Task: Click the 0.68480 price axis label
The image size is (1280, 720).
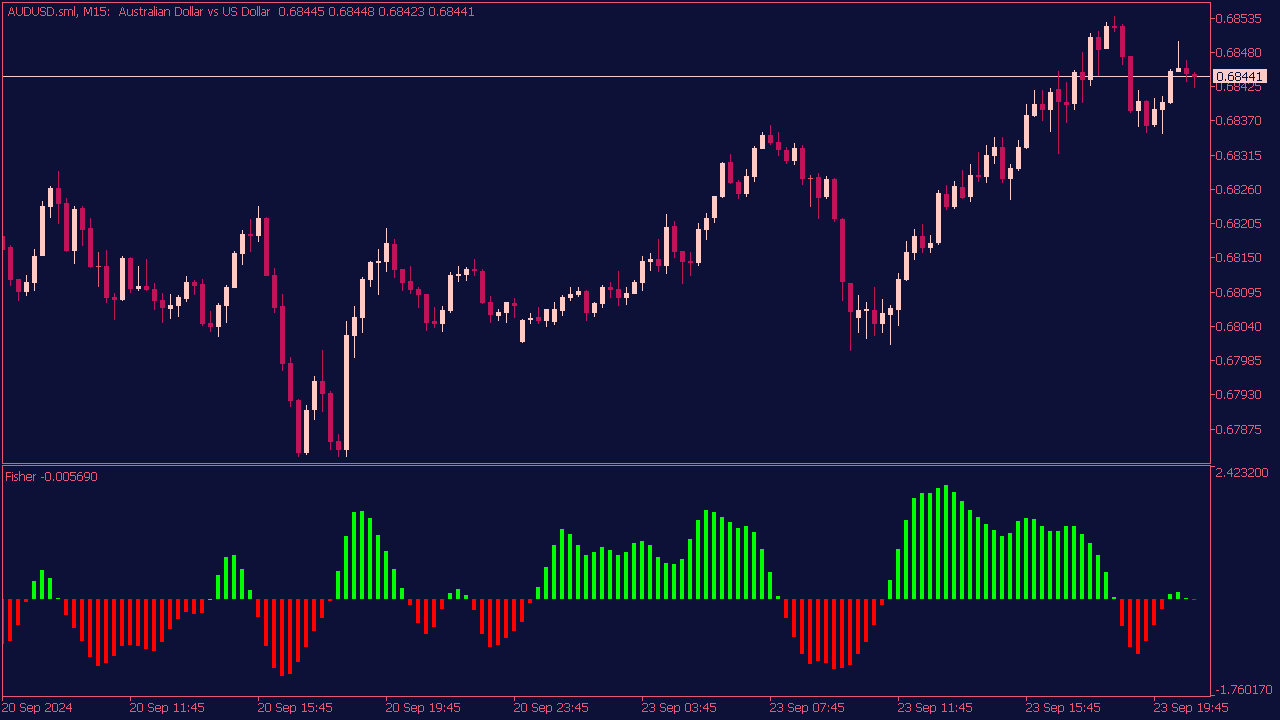Action: [1238, 52]
